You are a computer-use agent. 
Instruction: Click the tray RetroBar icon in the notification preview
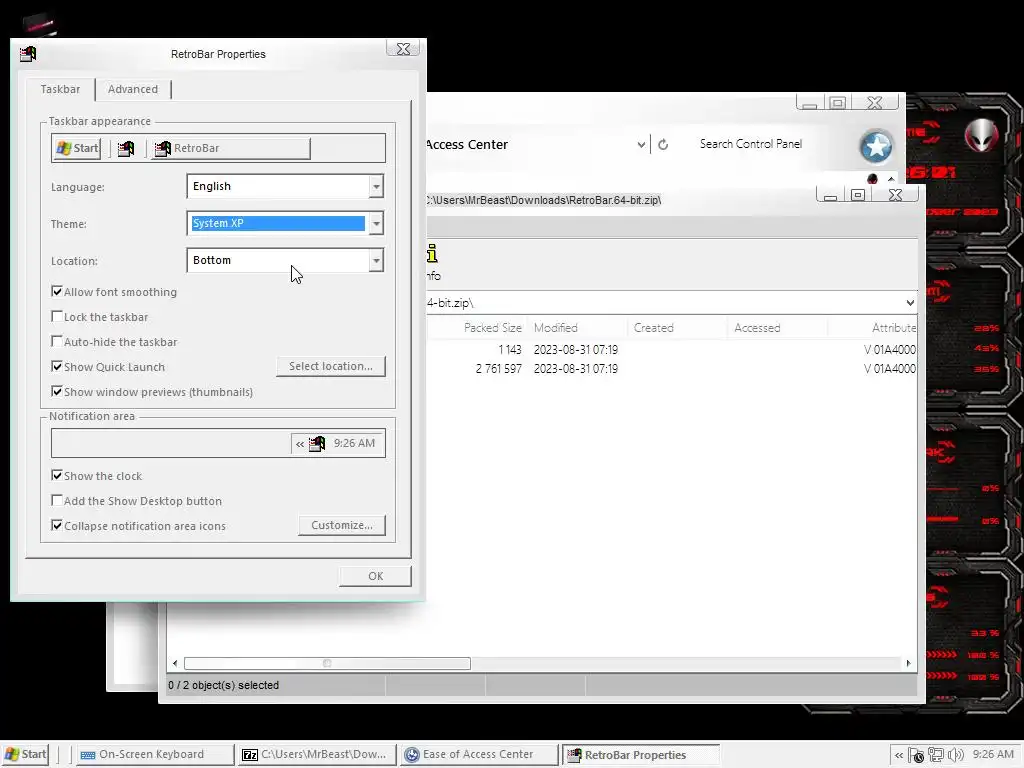point(317,443)
